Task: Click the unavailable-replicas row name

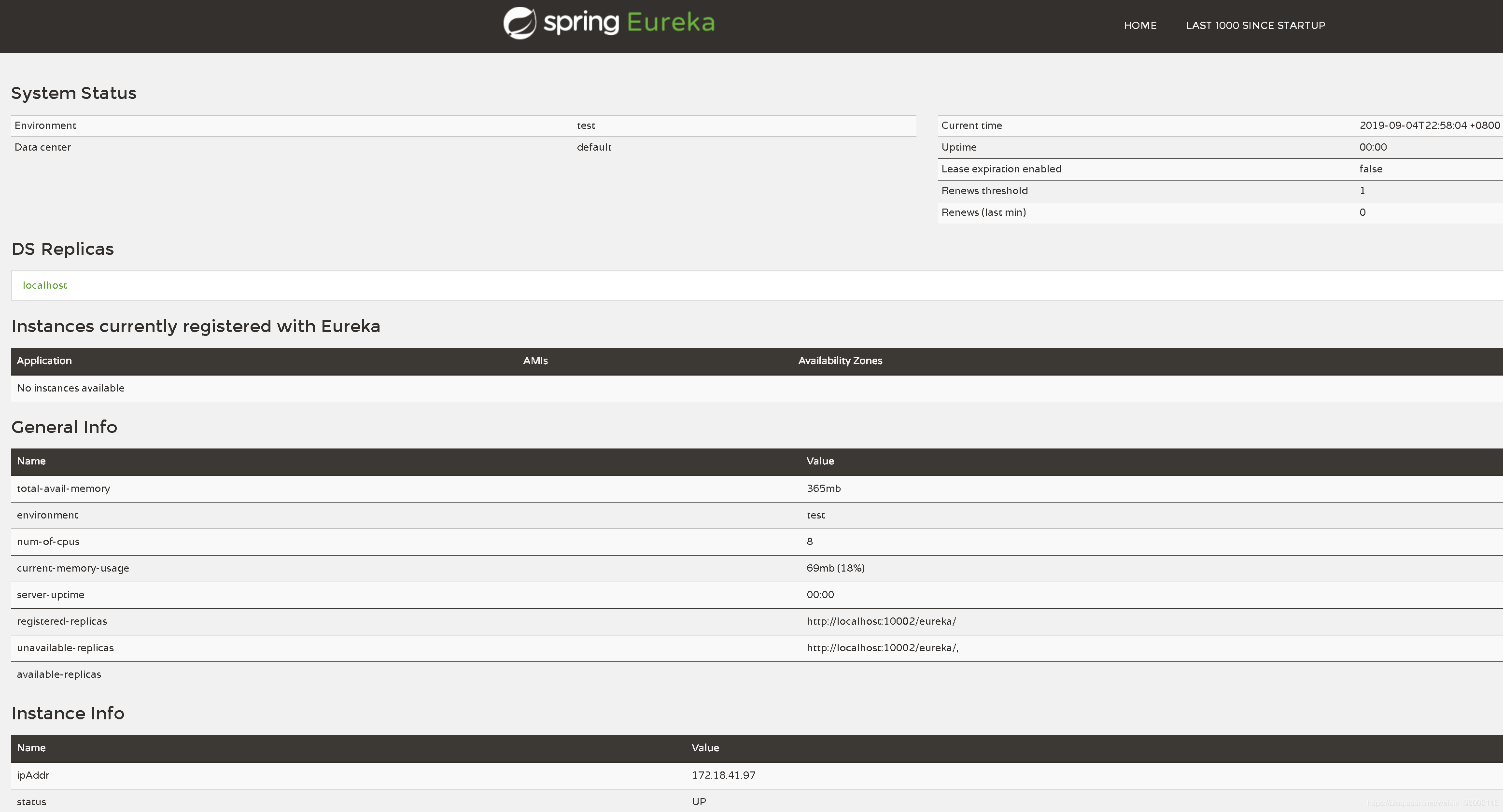Action: [65, 648]
